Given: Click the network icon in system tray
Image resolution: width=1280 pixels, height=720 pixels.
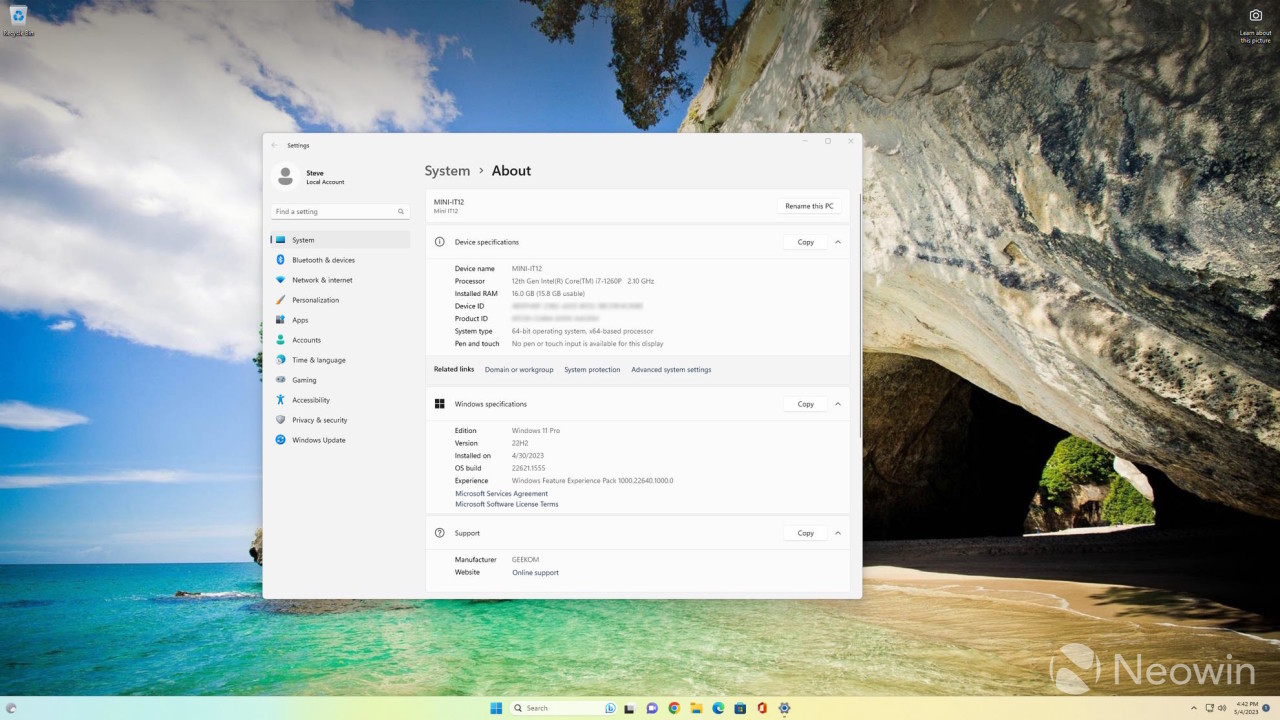Looking at the screenshot, I should 1210,708.
